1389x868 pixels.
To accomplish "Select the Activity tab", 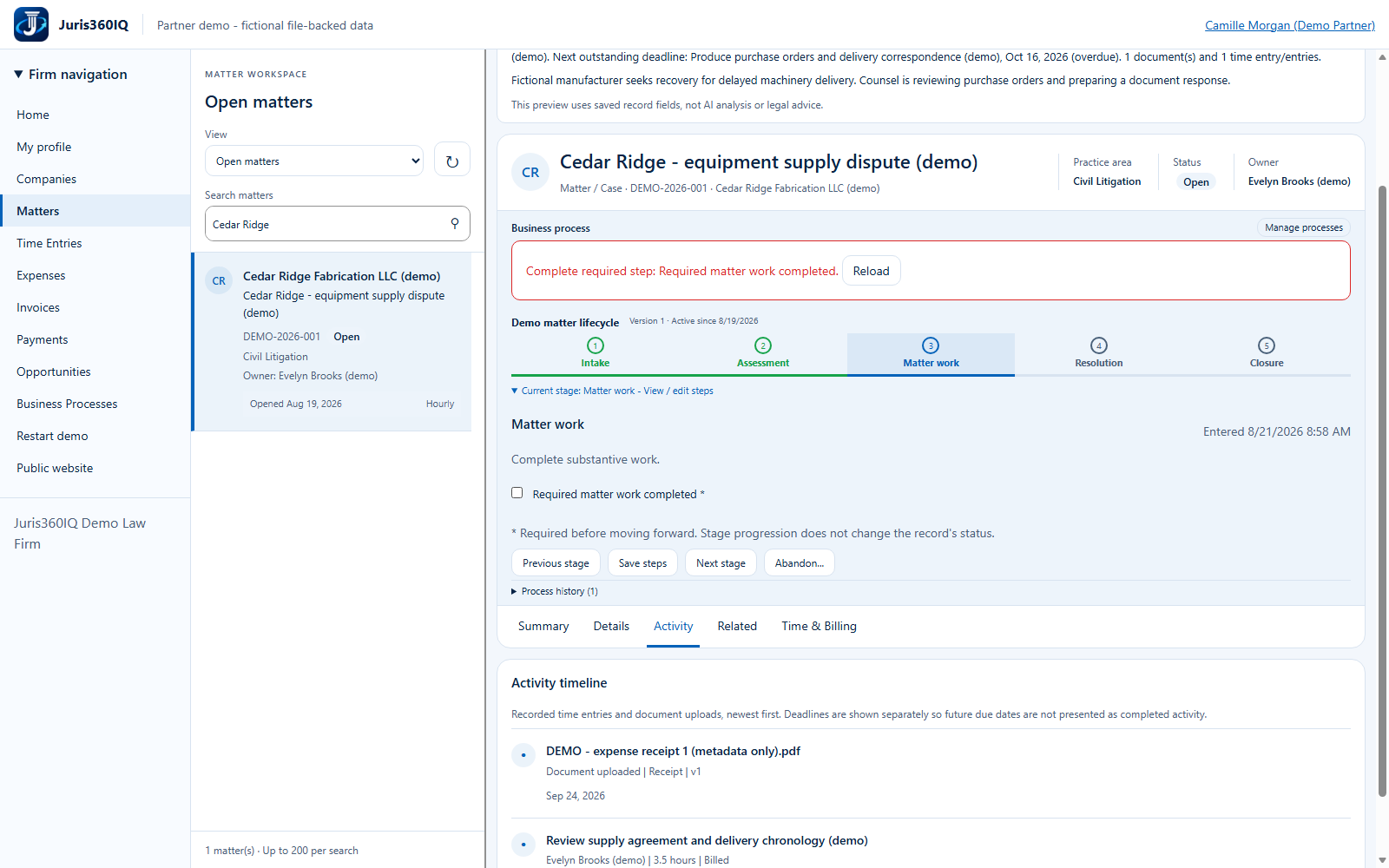I will coord(674,626).
